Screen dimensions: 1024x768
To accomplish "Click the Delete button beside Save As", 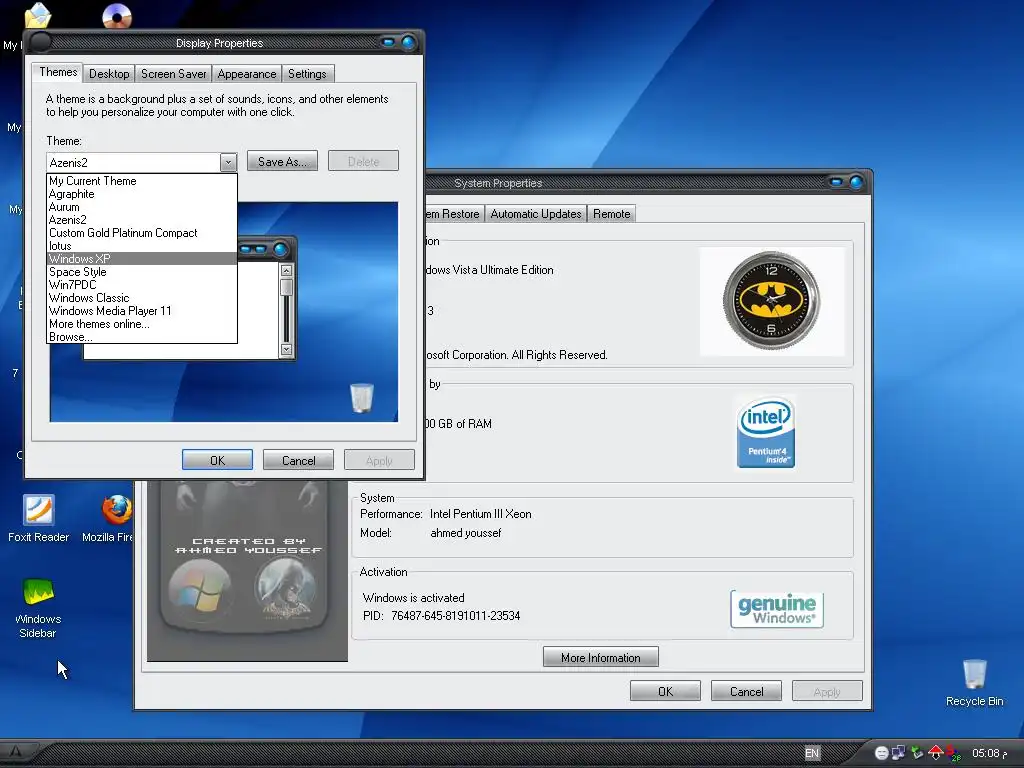I will pos(363,161).
